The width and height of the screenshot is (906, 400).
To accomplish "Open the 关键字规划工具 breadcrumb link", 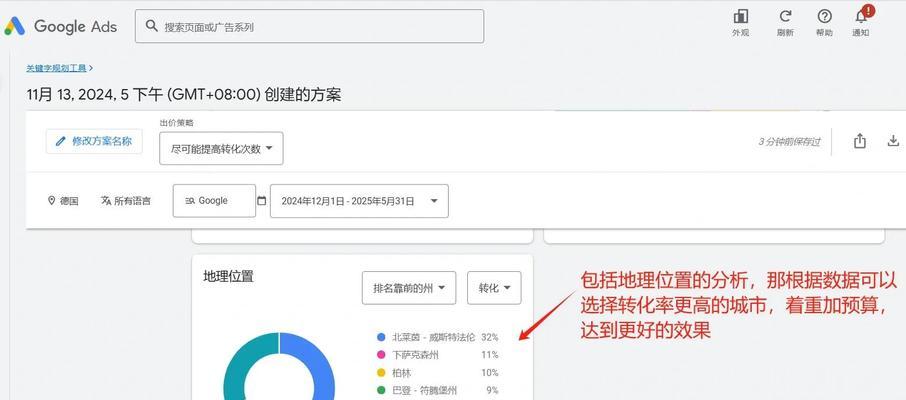I will (56, 68).
